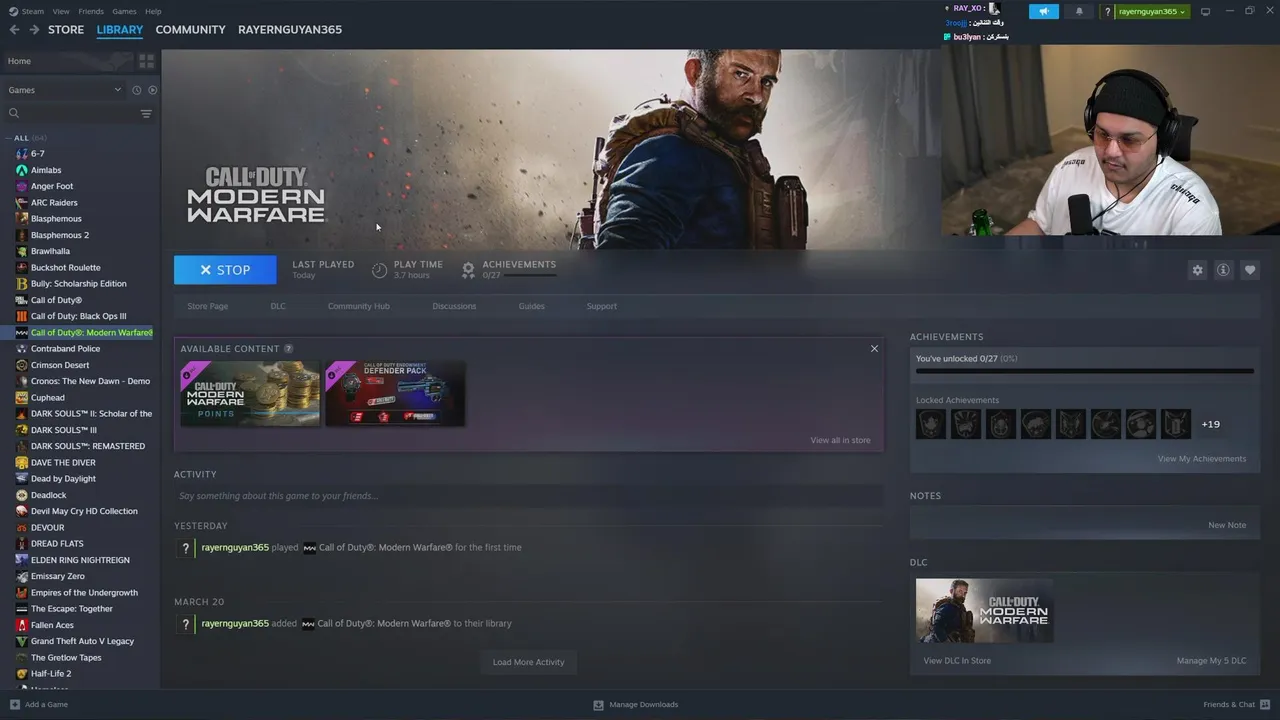Click Manage My 5 DLC
The height and width of the screenshot is (720, 1280).
(x=1211, y=661)
